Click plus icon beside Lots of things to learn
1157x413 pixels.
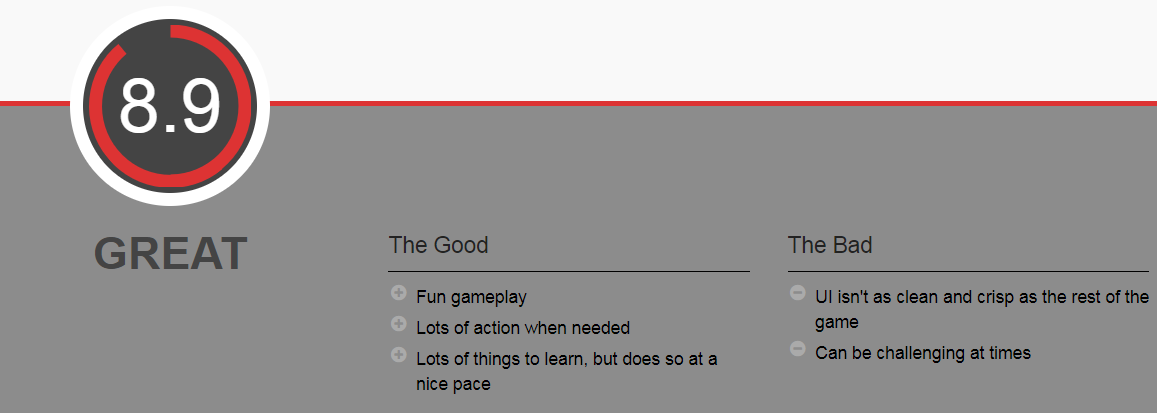(398, 355)
